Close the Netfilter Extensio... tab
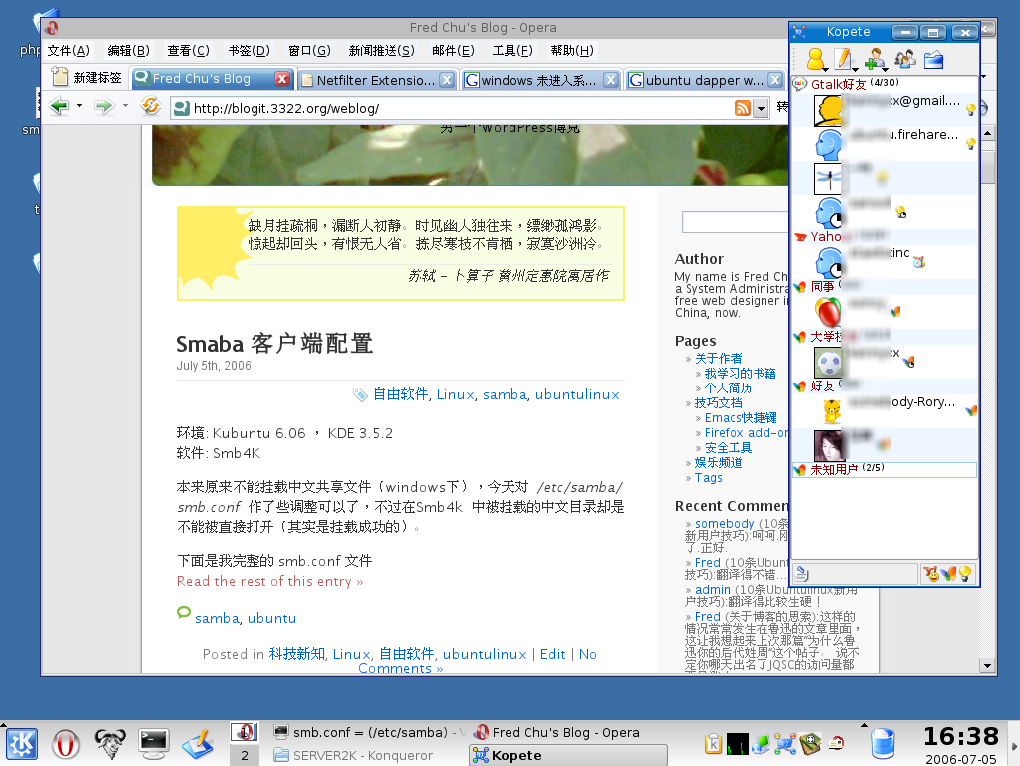 coord(446,80)
